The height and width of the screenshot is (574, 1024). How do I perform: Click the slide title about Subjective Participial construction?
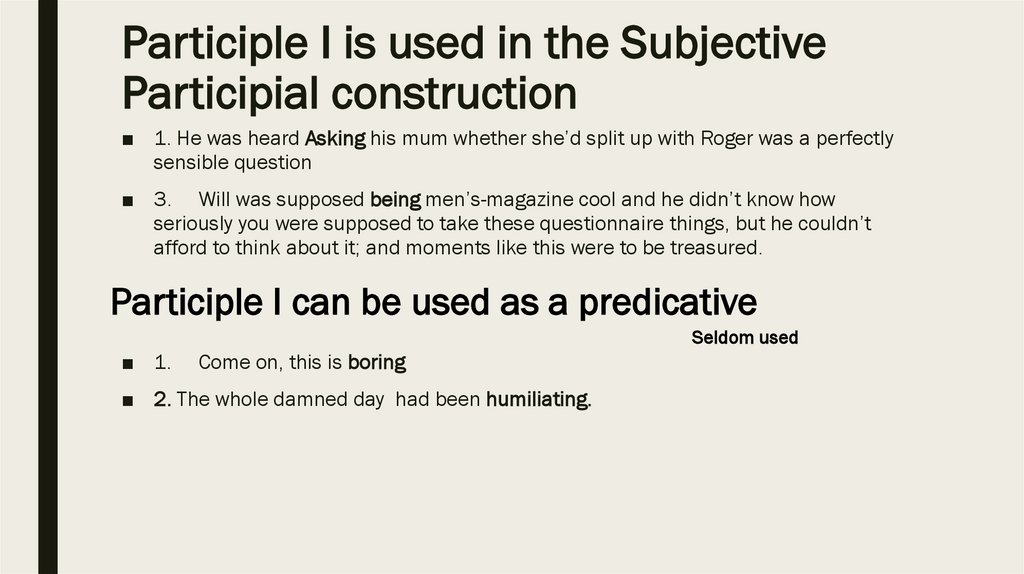[x=473, y=68]
